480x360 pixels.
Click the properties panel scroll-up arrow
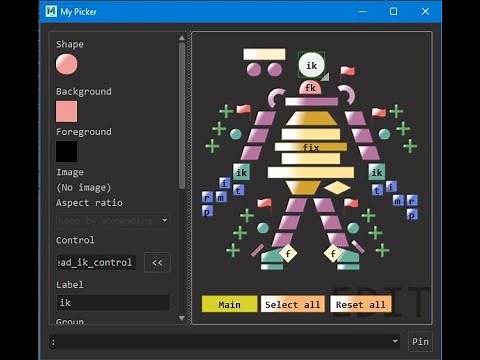click(x=182, y=38)
